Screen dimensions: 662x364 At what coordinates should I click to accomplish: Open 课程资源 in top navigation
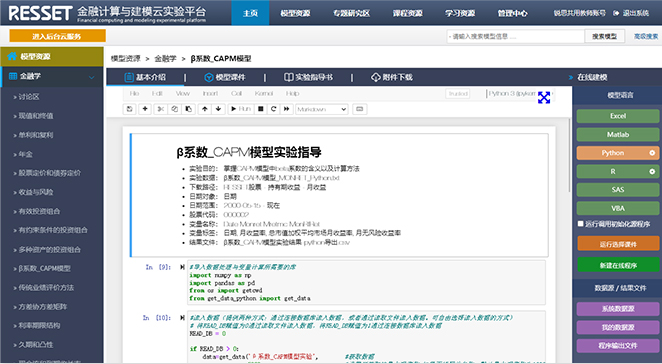407,13
